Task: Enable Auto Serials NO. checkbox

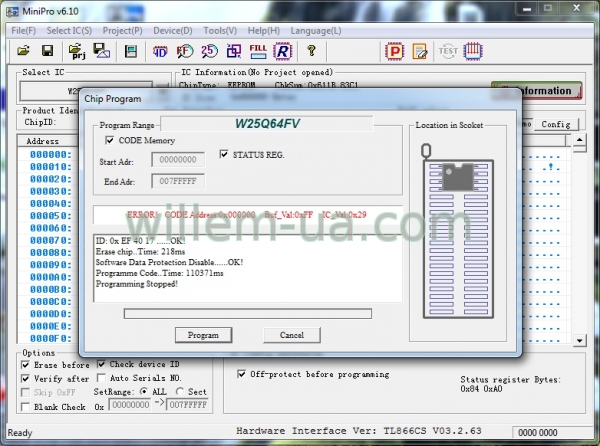Action: click(101, 378)
